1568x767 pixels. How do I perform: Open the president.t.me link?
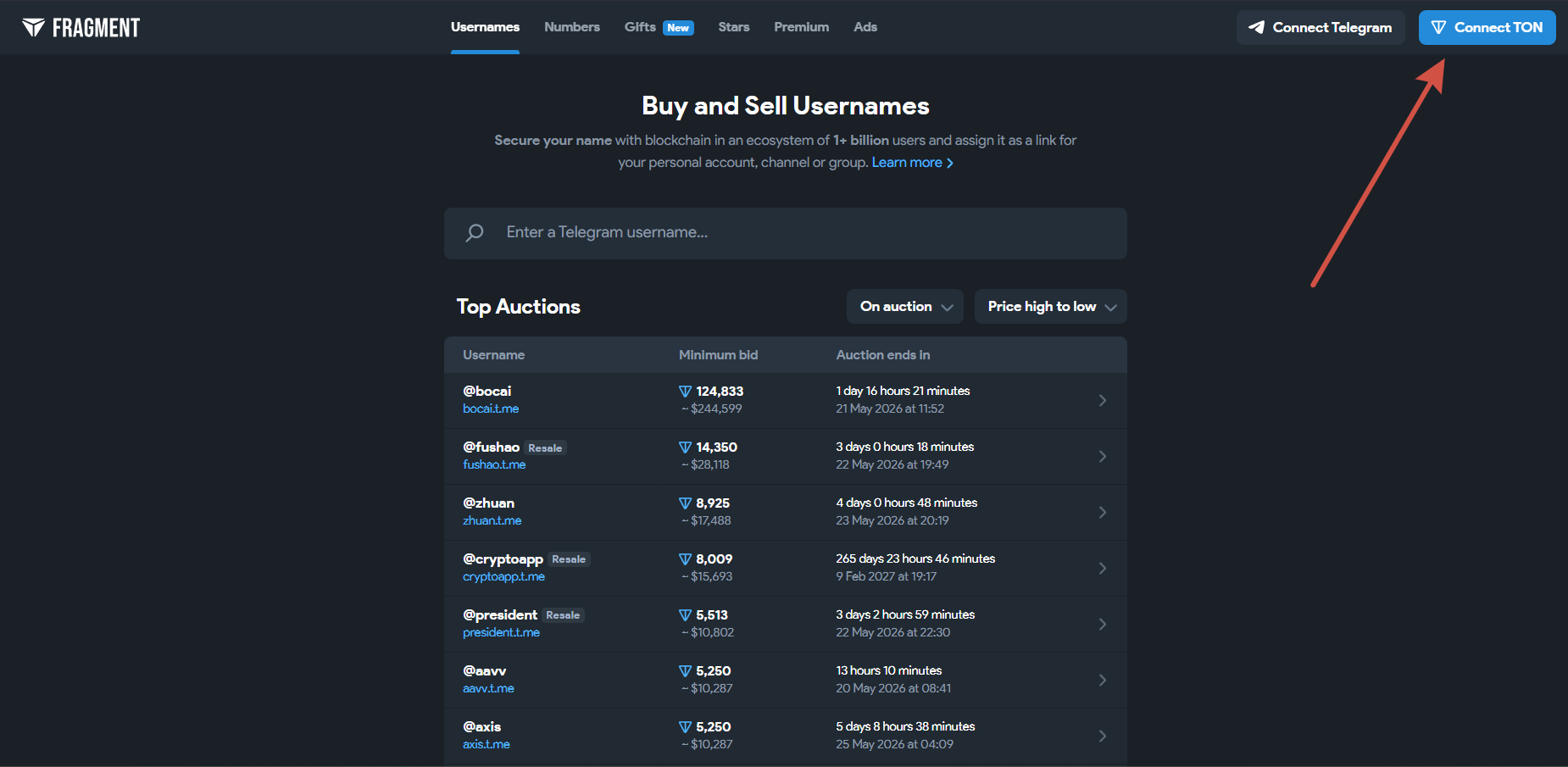coord(502,632)
